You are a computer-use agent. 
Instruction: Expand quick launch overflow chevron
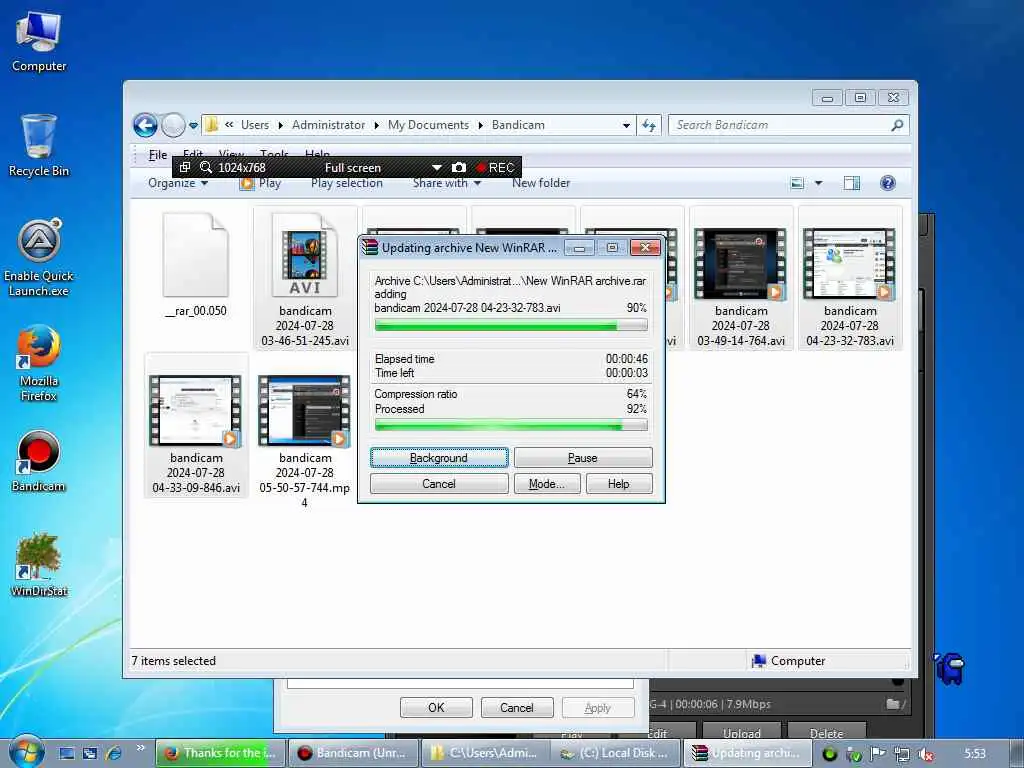pyautogui.click(x=140, y=748)
